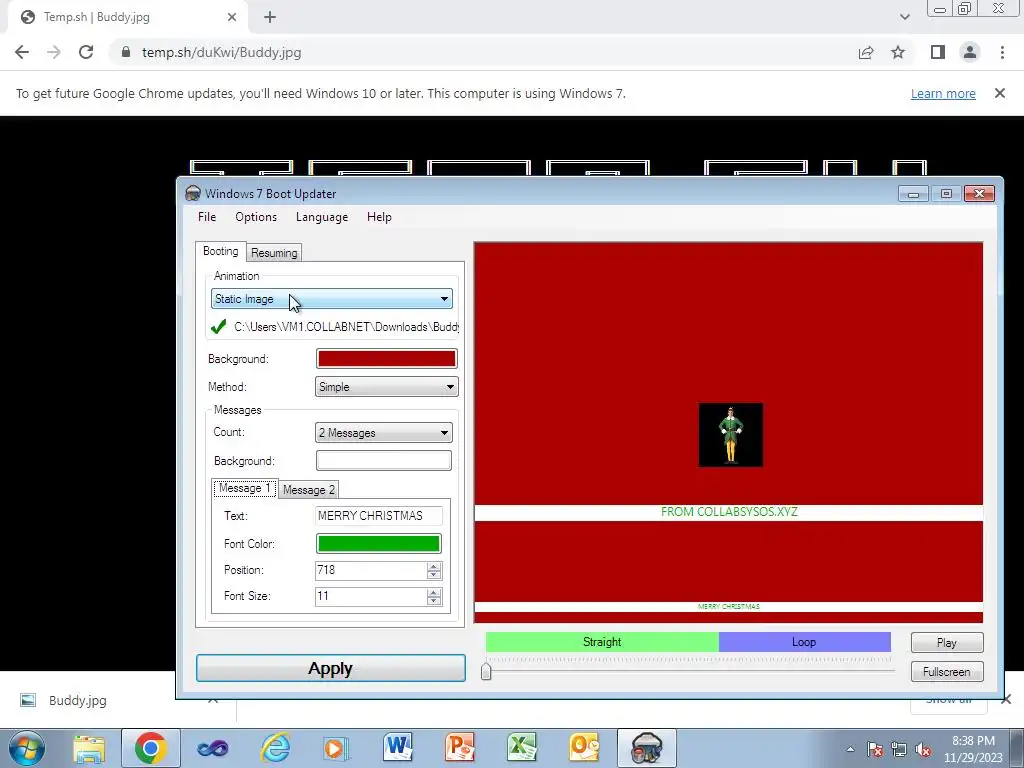Increase the Font Size with up arrow

coord(434,592)
